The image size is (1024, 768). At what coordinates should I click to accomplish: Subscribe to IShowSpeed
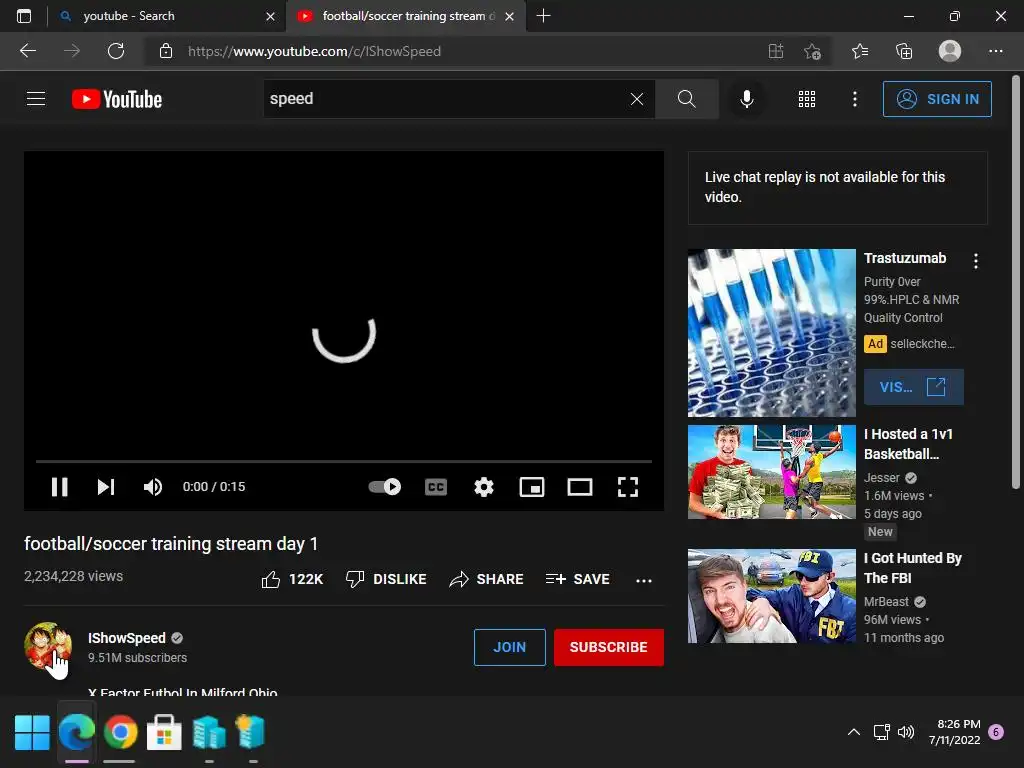[x=609, y=647]
